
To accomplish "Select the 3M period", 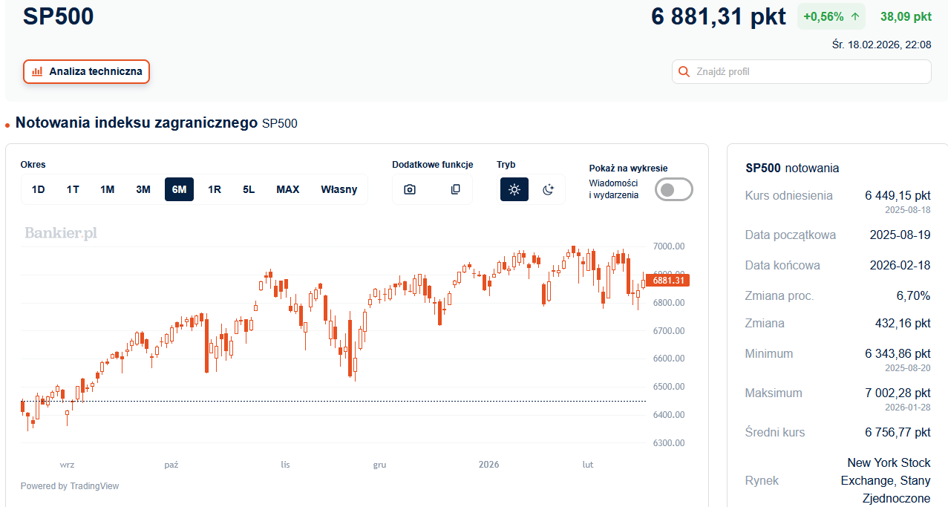I will (143, 190).
